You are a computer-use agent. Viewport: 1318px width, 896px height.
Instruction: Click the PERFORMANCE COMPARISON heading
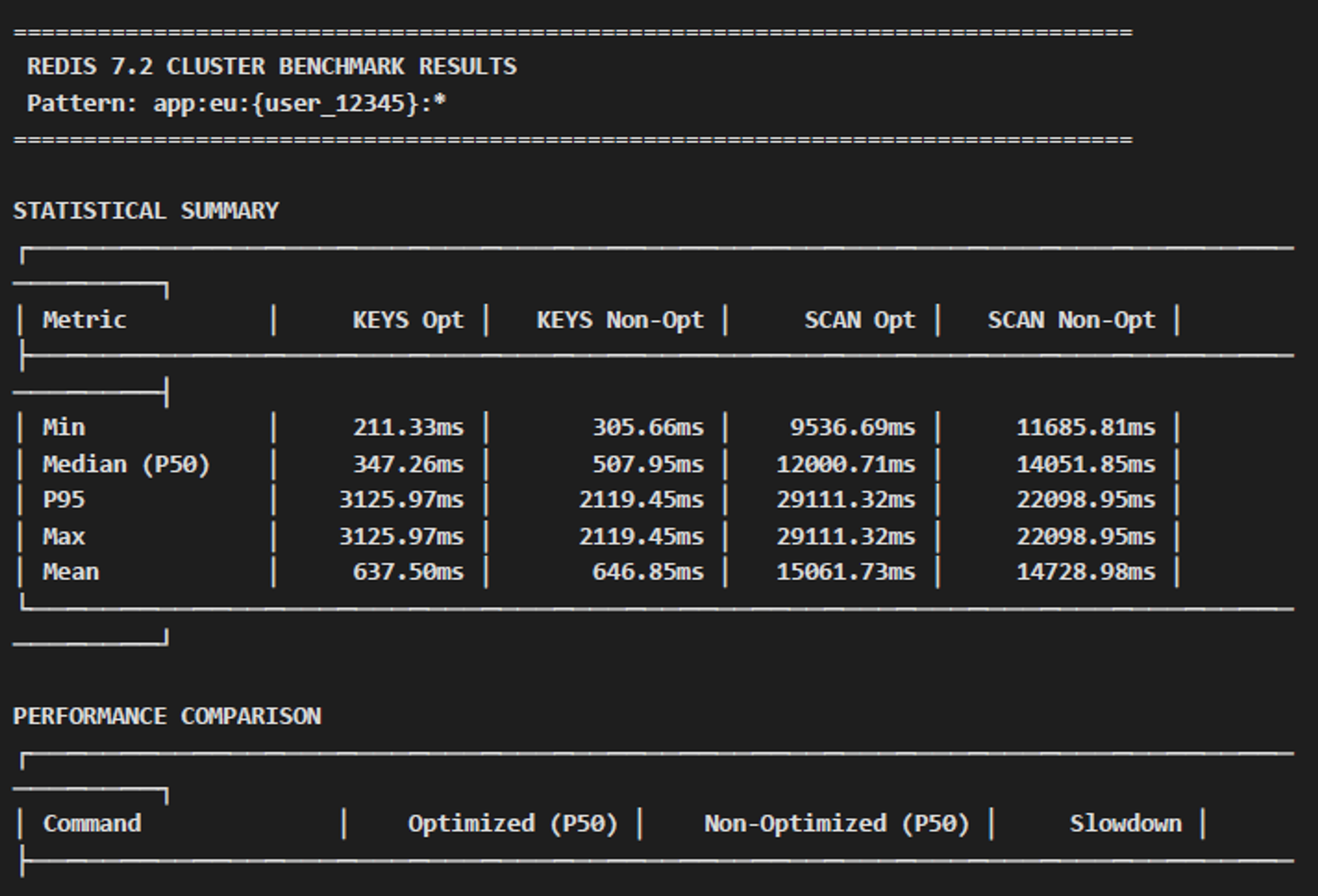coord(167,716)
